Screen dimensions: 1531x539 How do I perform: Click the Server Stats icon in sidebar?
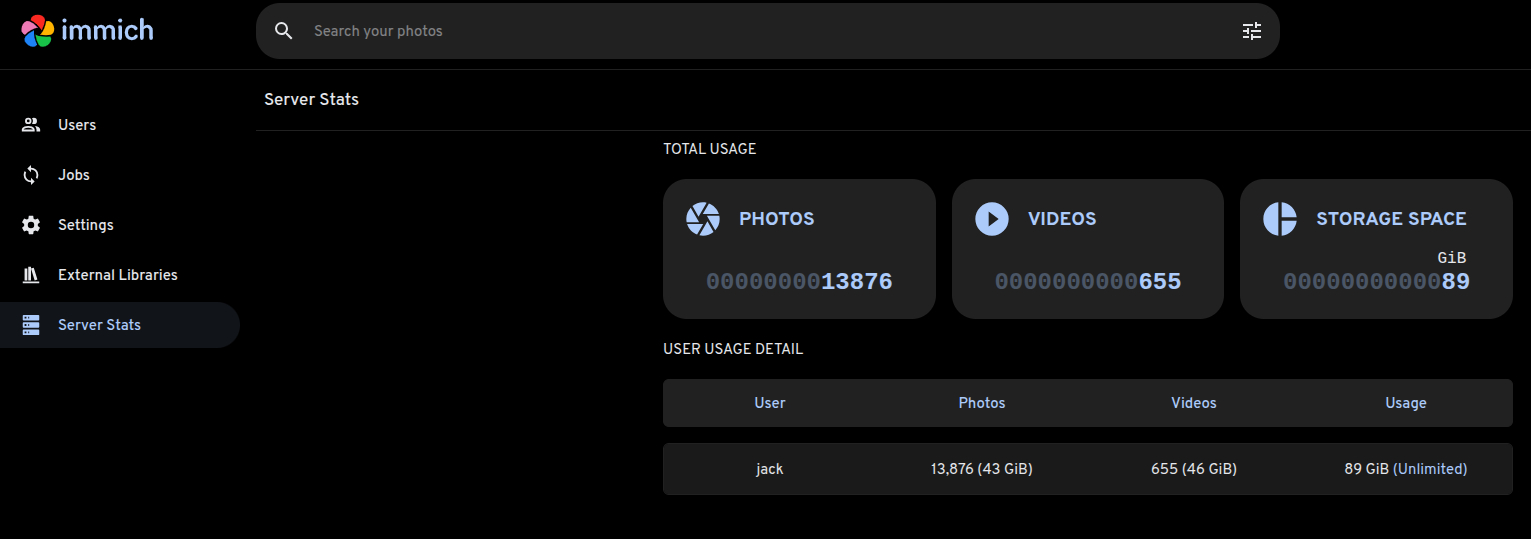click(x=31, y=325)
